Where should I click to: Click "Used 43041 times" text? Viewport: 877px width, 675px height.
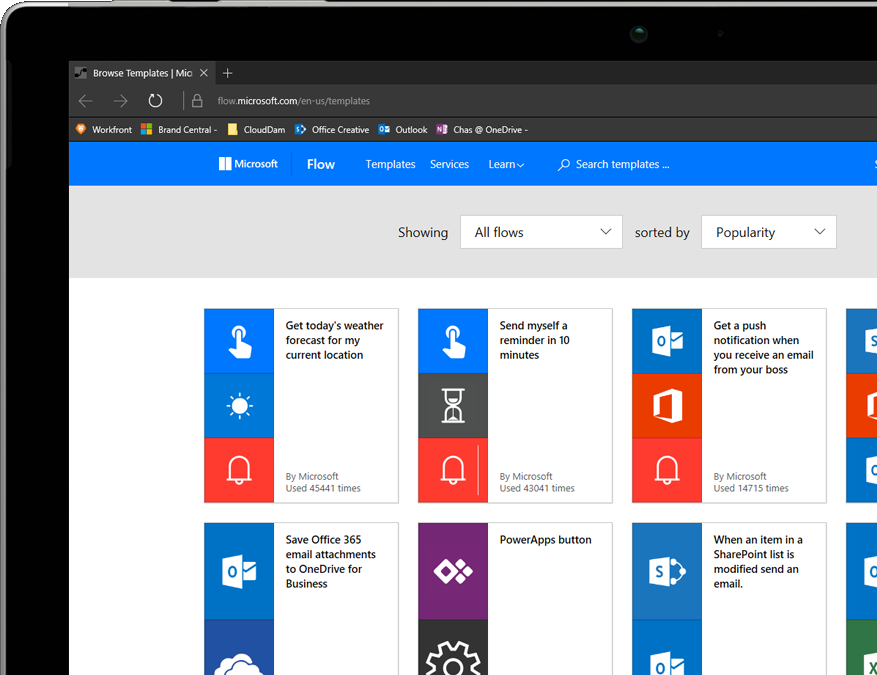pyautogui.click(x=537, y=488)
